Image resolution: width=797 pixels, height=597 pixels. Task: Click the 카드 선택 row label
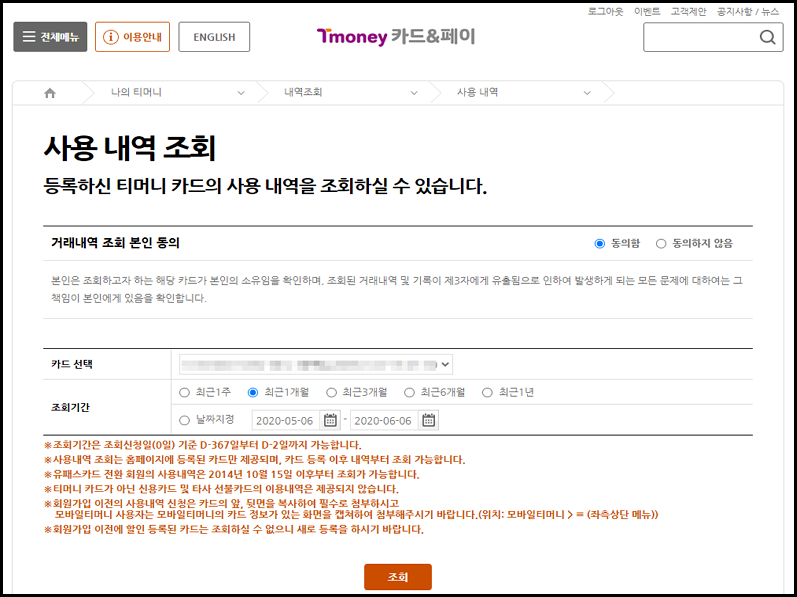72,364
